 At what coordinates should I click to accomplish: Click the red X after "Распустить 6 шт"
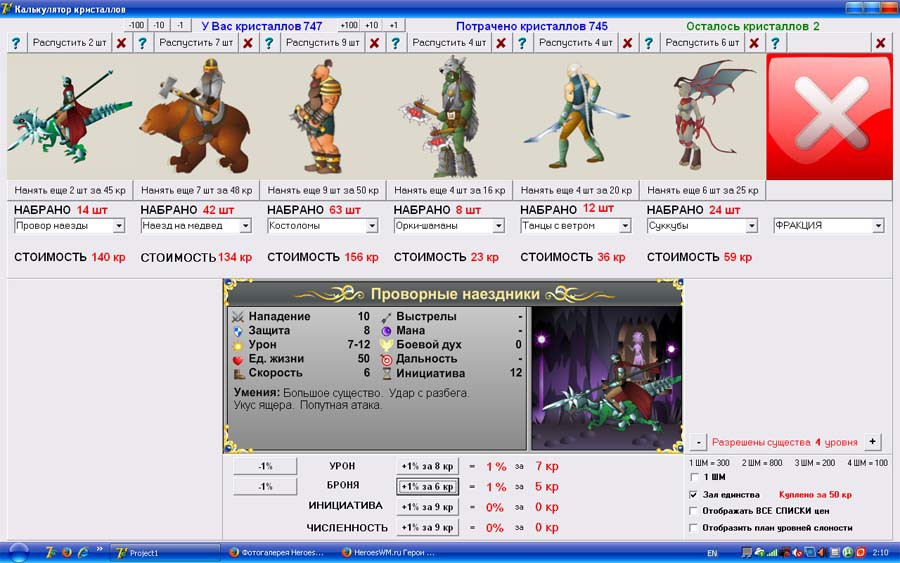pyautogui.click(x=754, y=43)
